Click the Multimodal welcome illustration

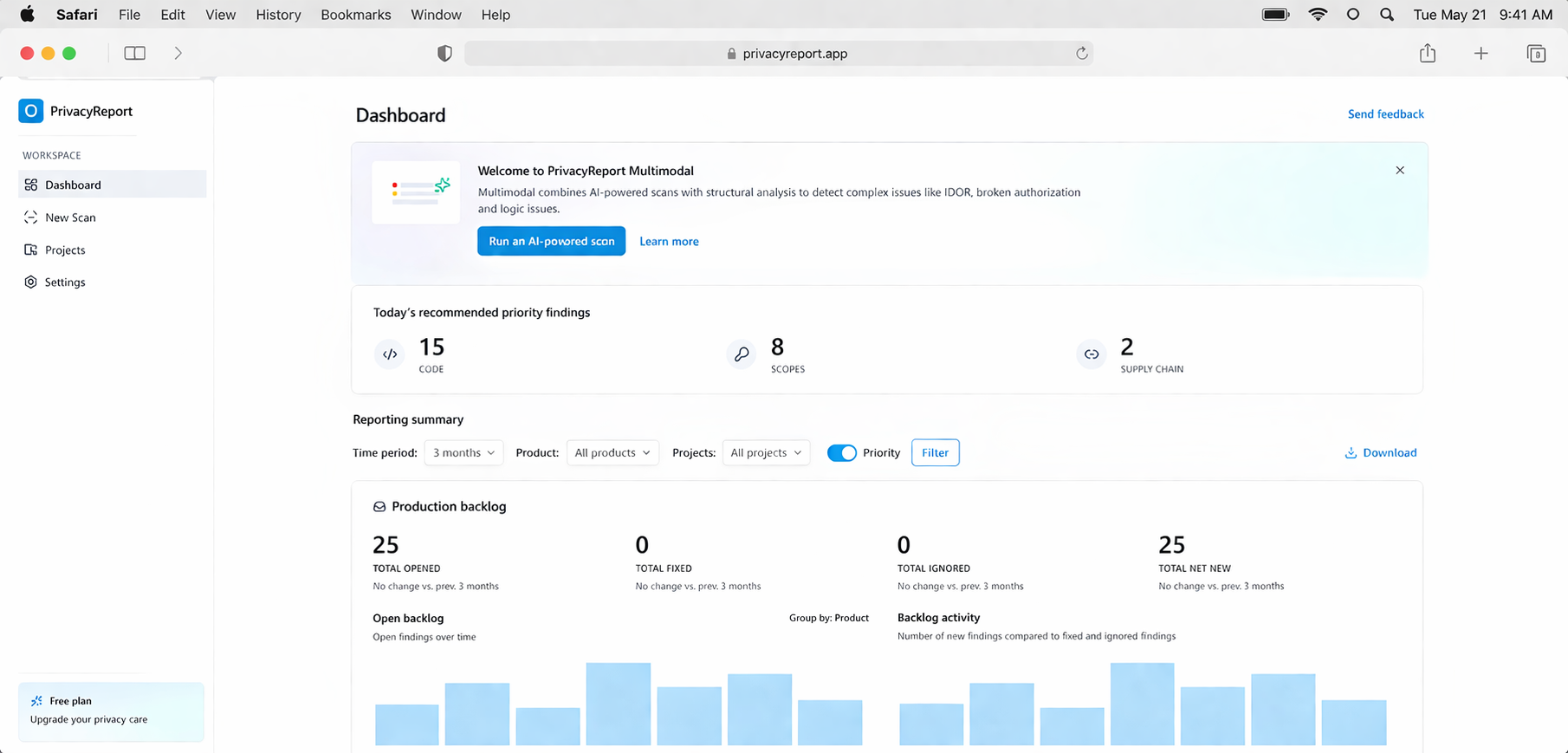click(x=417, y=192)
